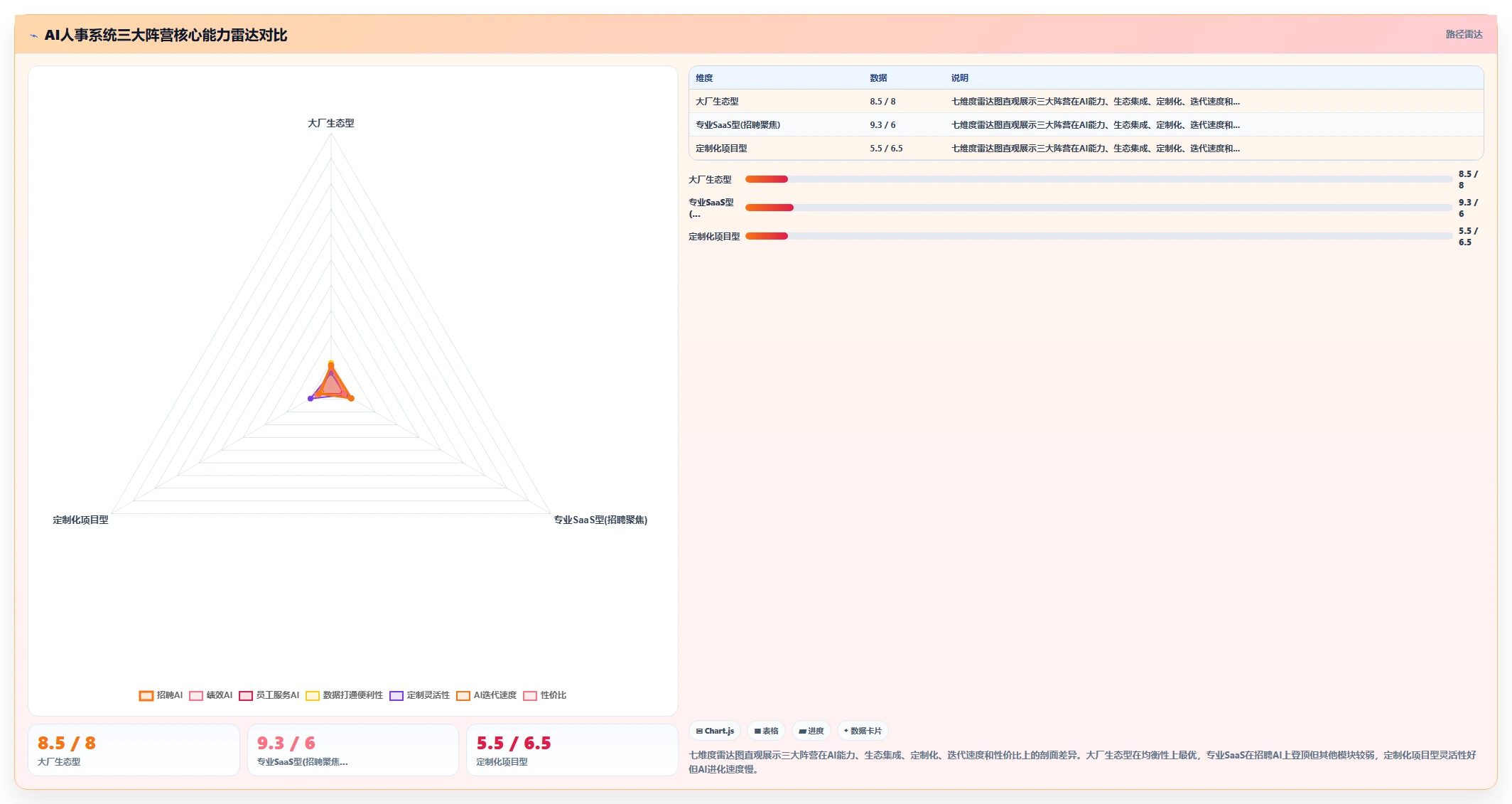
Task: Select the 专业SaaS型 table row
Action: (1086, 124)
